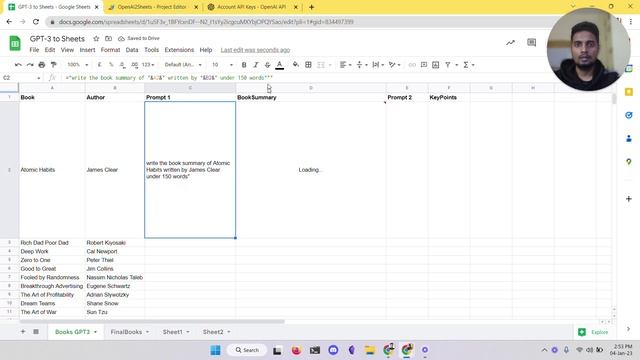Open text wrapping dropdown

378,64
